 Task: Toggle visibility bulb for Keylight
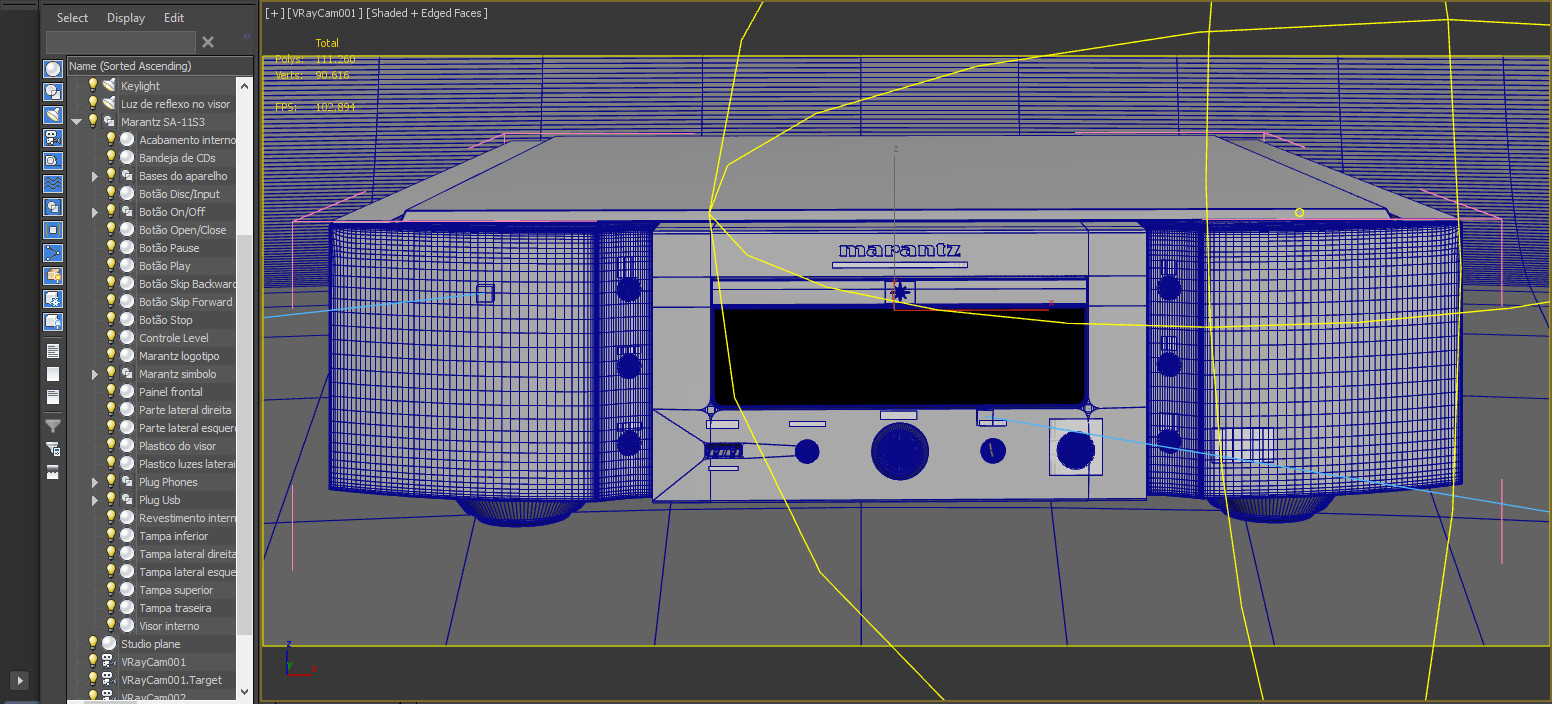(x=93, y=86)
